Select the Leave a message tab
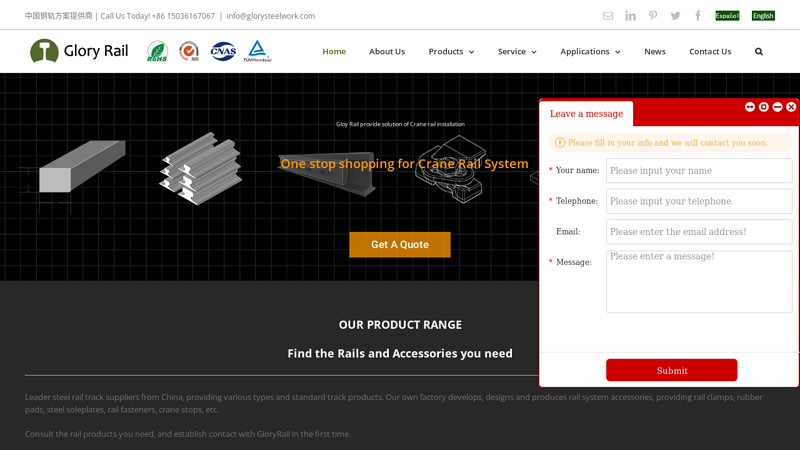The height and width of the screenshot is (450, 800). point(586,113)
